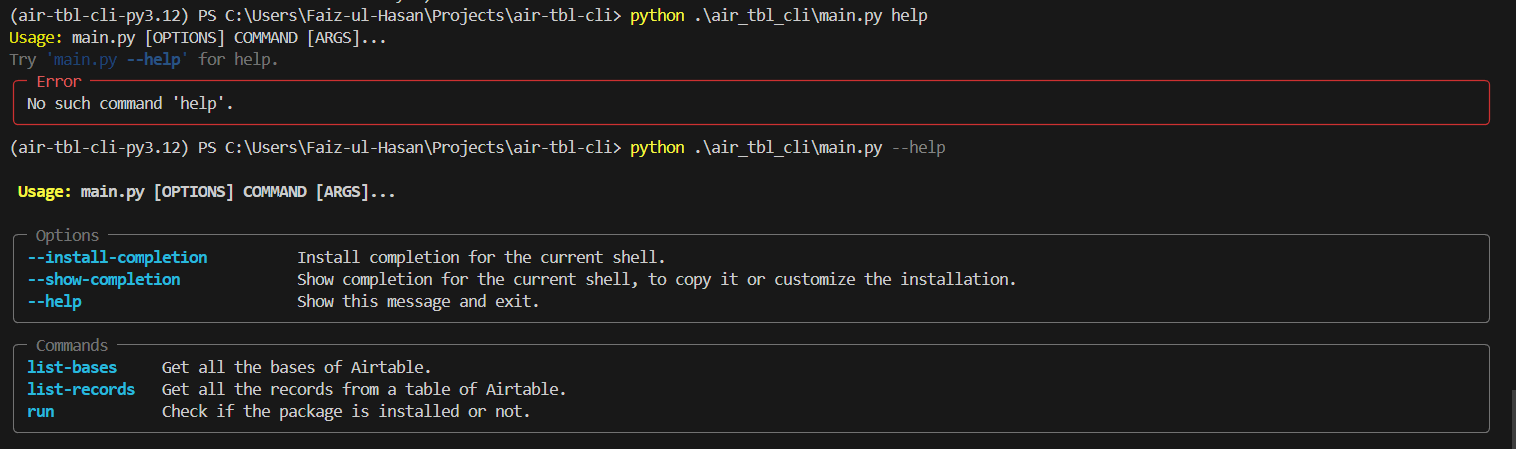The height and width of the screenshot is (449, 1516).
Task: Click the yellow Usage label above the error
Action: click(36, 38)
